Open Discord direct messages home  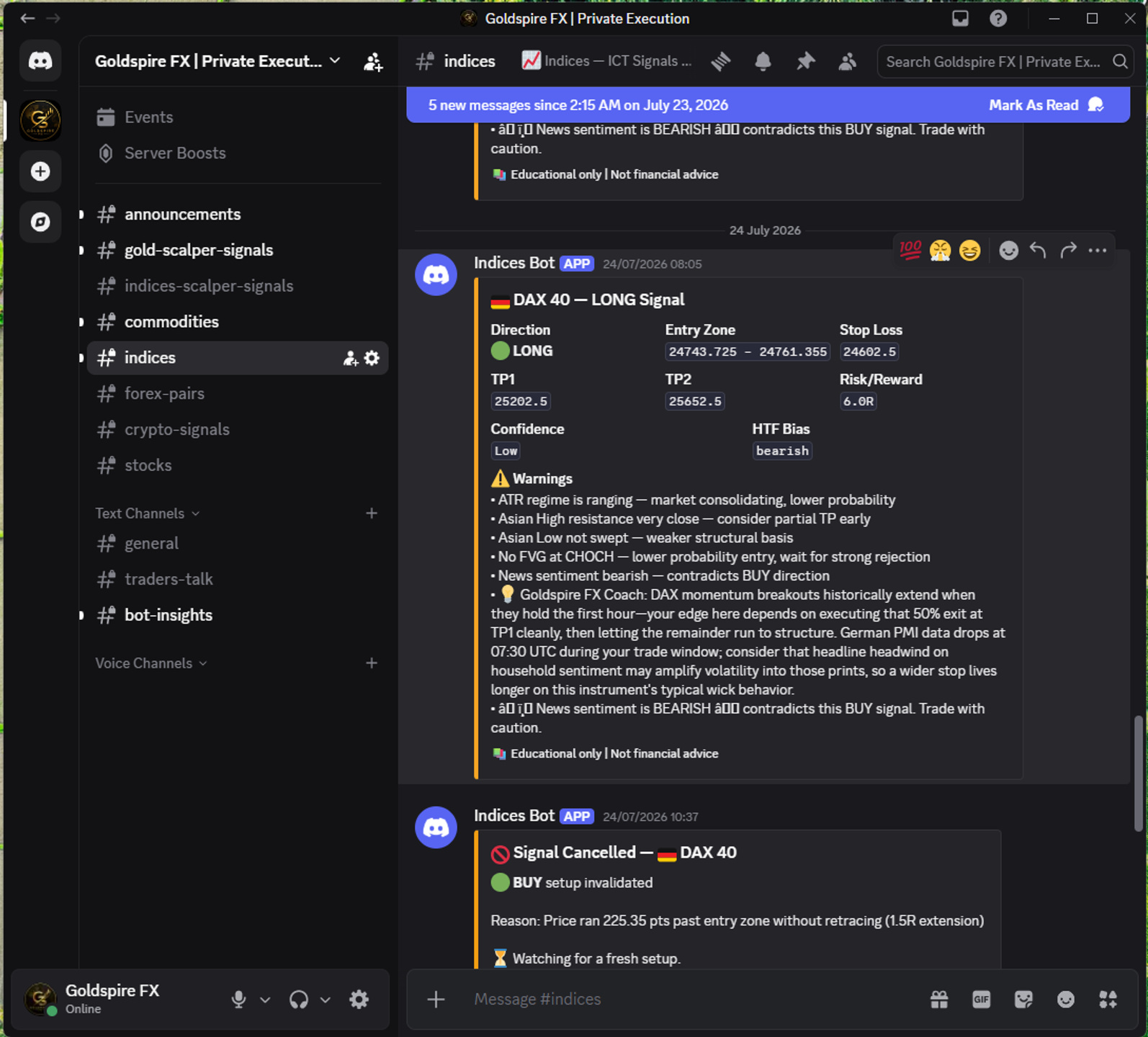40,61
